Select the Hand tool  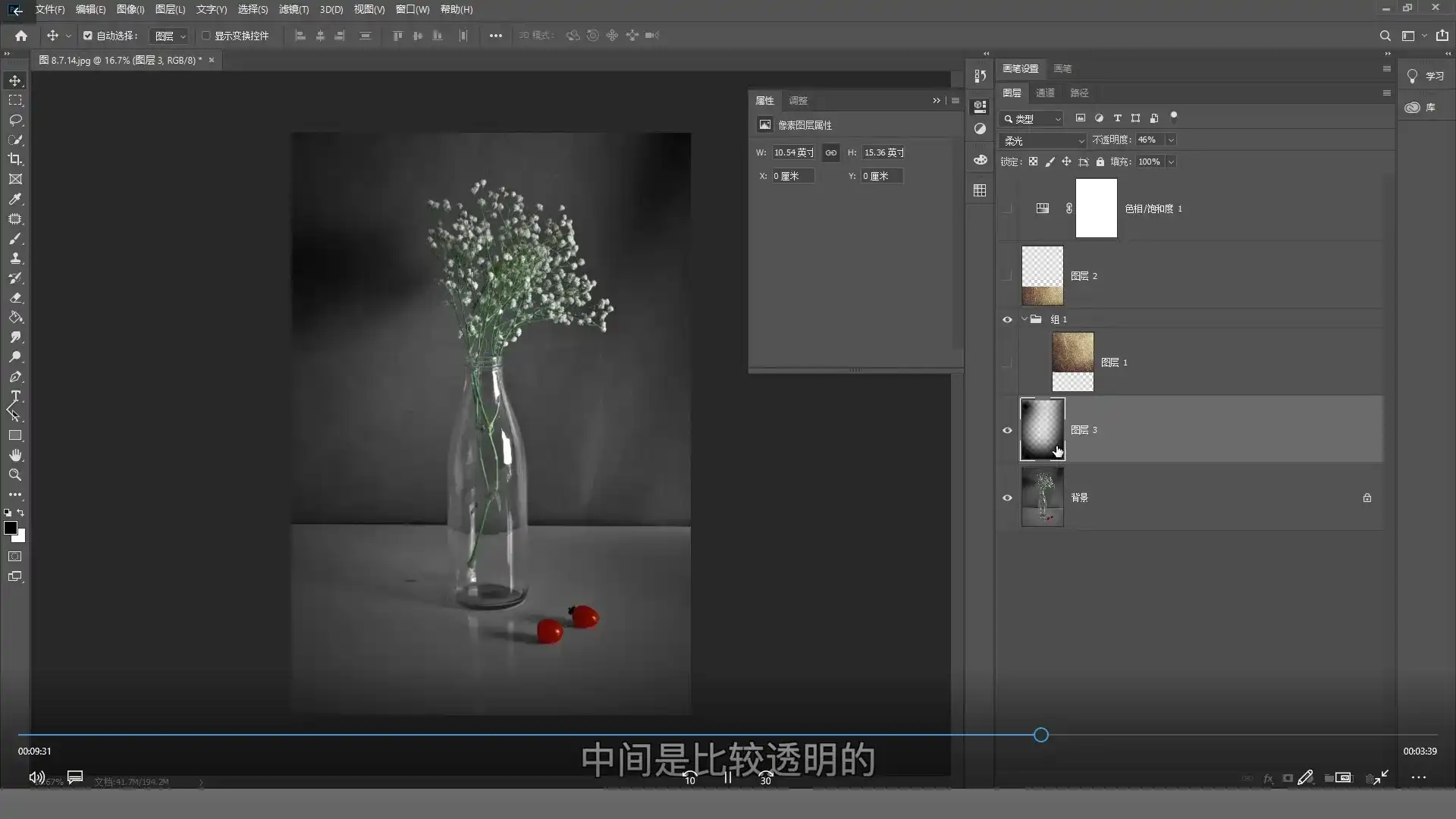(x=15, y=455)
